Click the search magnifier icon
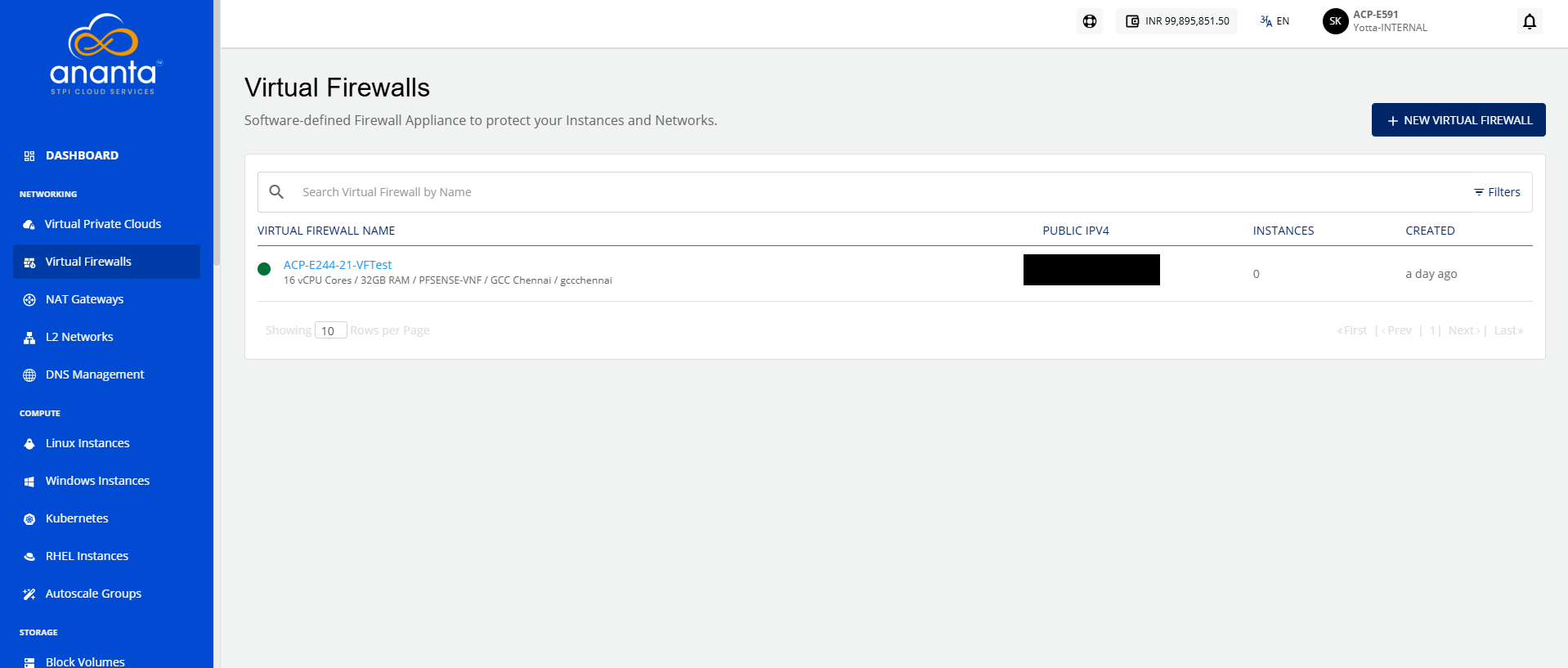 coord(276,191)
